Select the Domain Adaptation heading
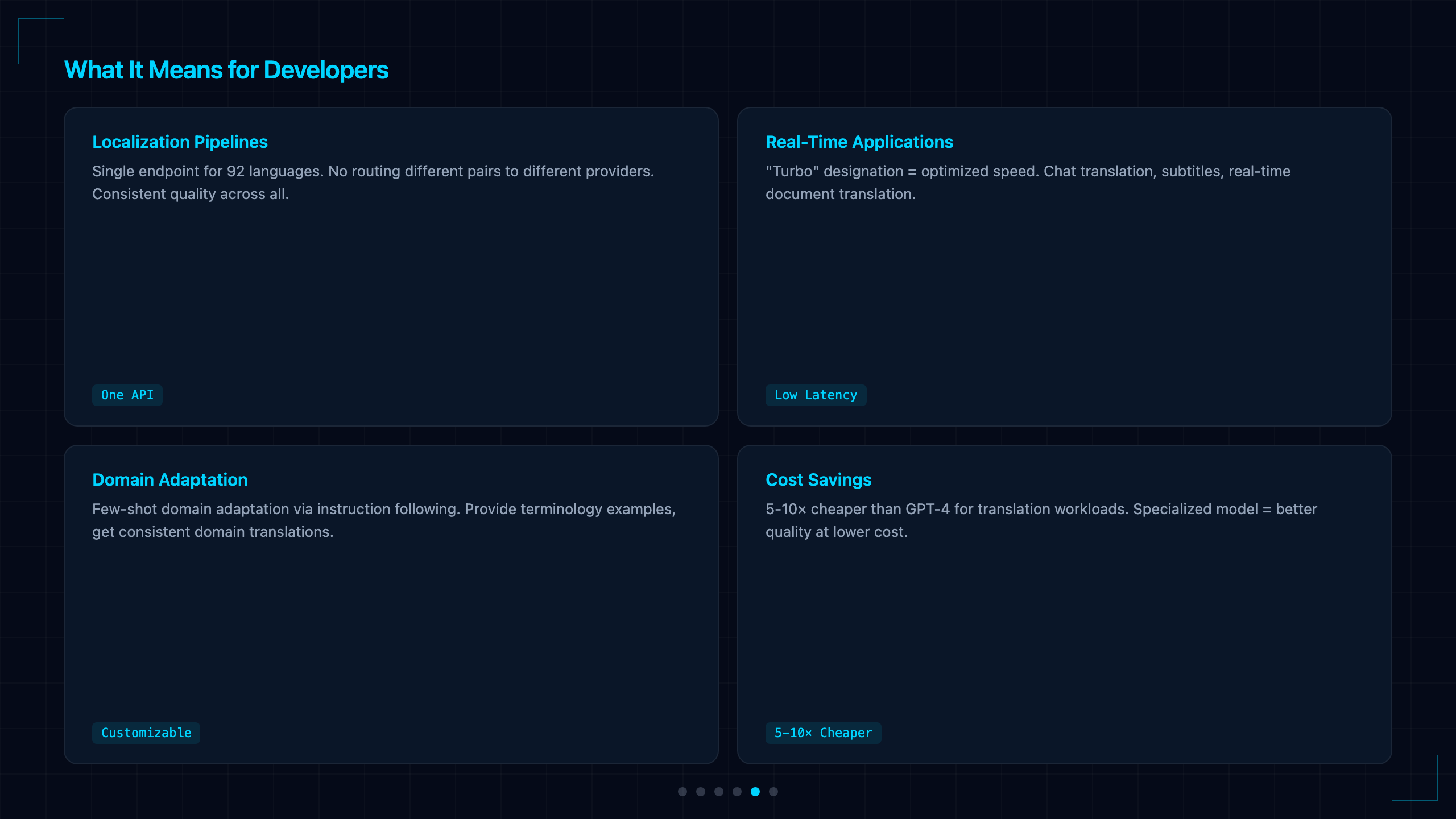 [170, 479]
